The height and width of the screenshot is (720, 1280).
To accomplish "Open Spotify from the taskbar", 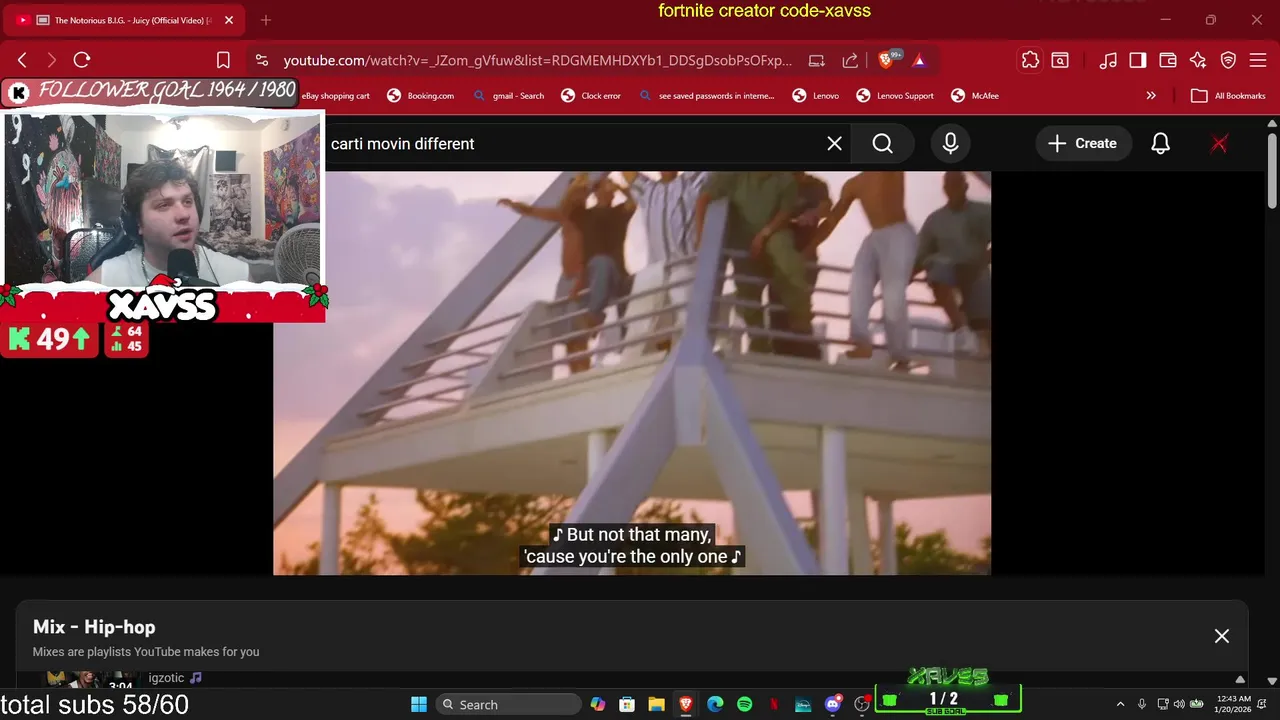I will (x=744, y=704).
